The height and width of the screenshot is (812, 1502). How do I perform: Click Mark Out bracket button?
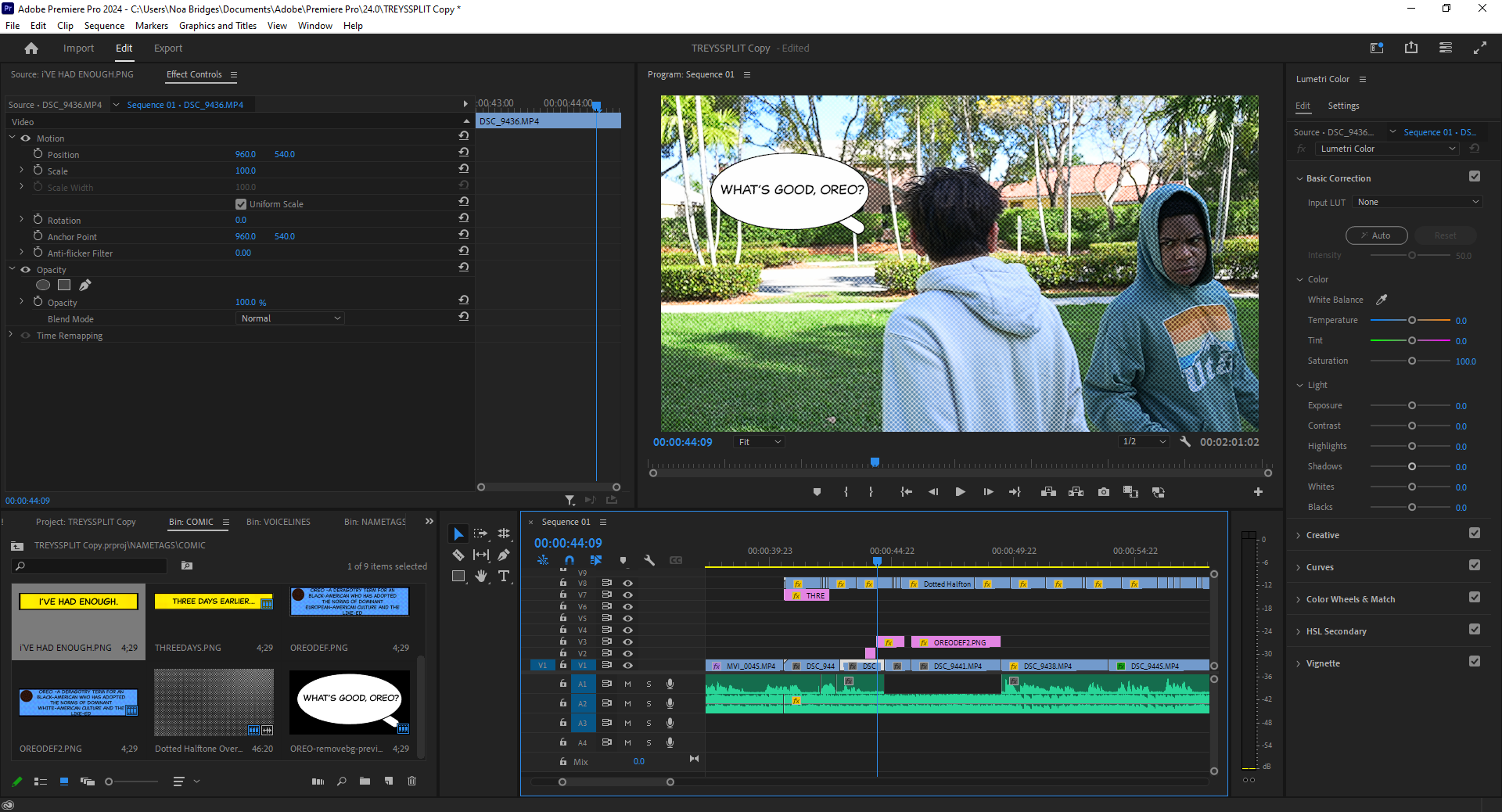[871, 492]
